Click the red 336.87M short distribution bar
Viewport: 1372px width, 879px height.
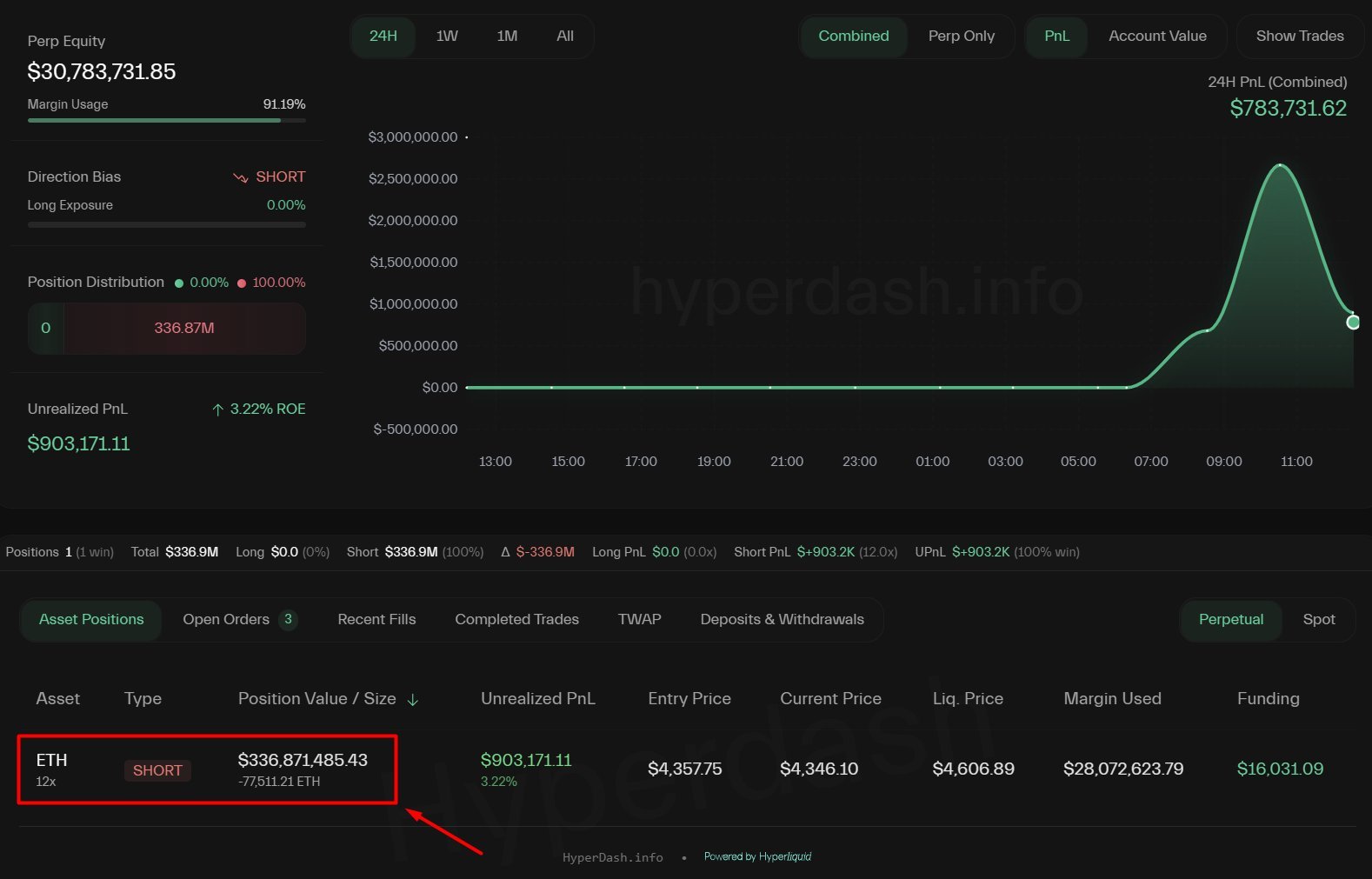pyautogui.click(x=184, y=329)
